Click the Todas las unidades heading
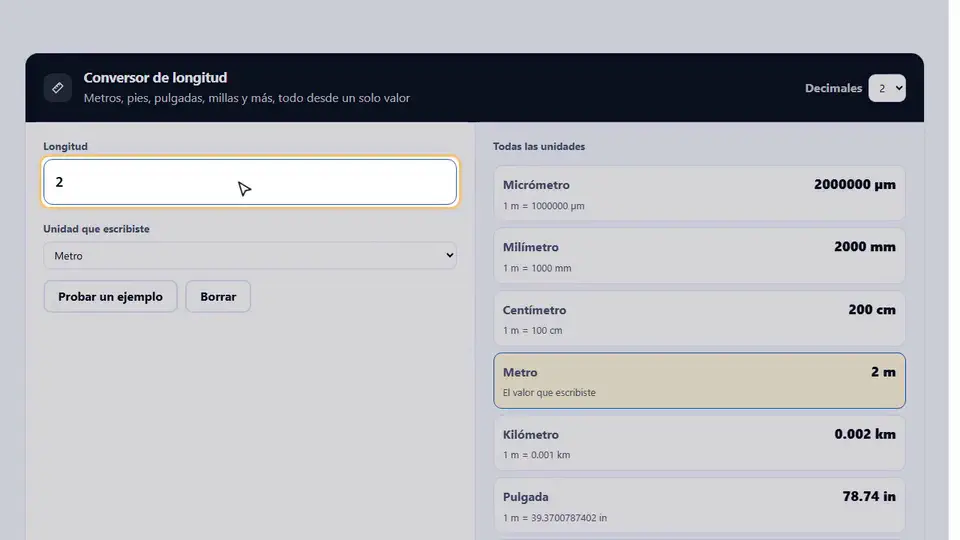This screenshot has width=960, height=540. (x=539, y=146)
